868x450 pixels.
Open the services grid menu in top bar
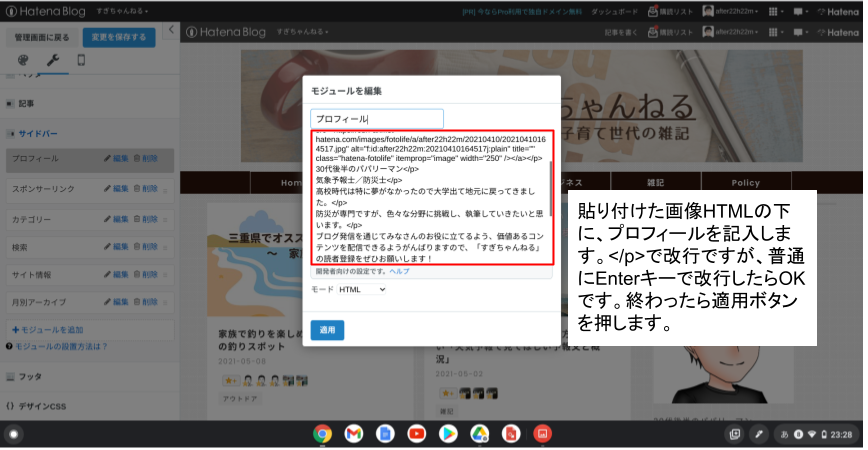pos(775,12)
